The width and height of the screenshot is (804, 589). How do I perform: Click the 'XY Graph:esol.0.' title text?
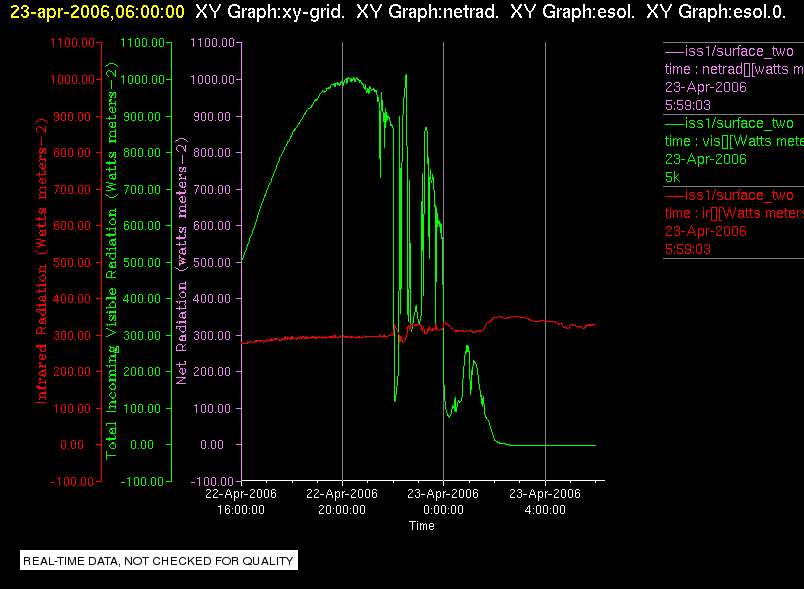716,12
